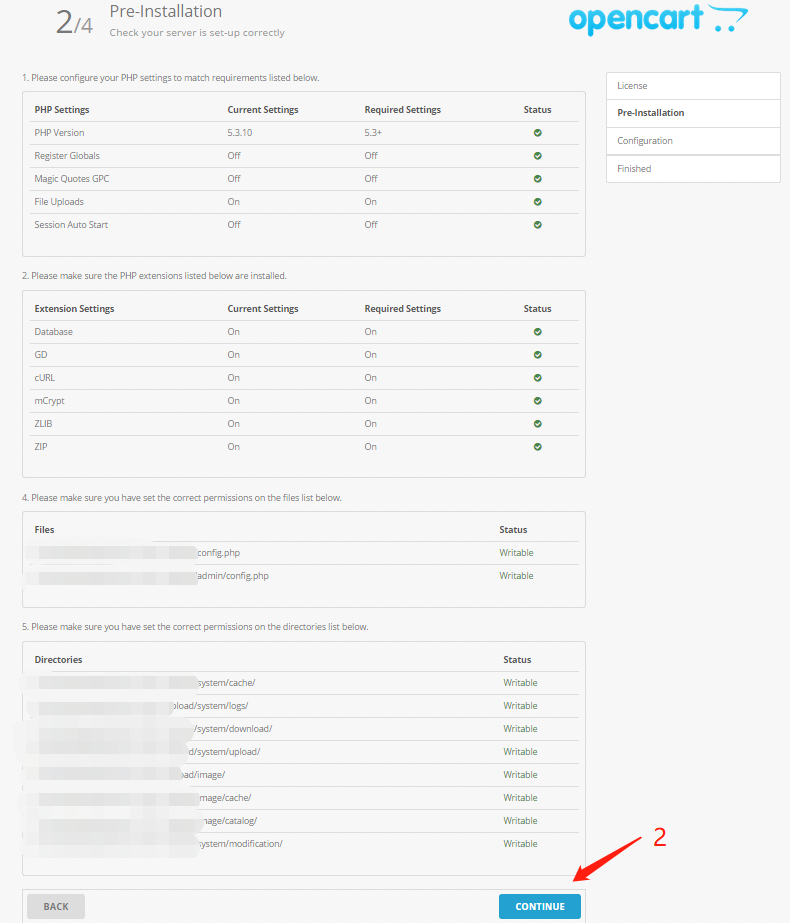The width and height of the screenshot is (790, 923).
Task: Select the 'PHP Version' row label
Action: [x=59, y=133]
